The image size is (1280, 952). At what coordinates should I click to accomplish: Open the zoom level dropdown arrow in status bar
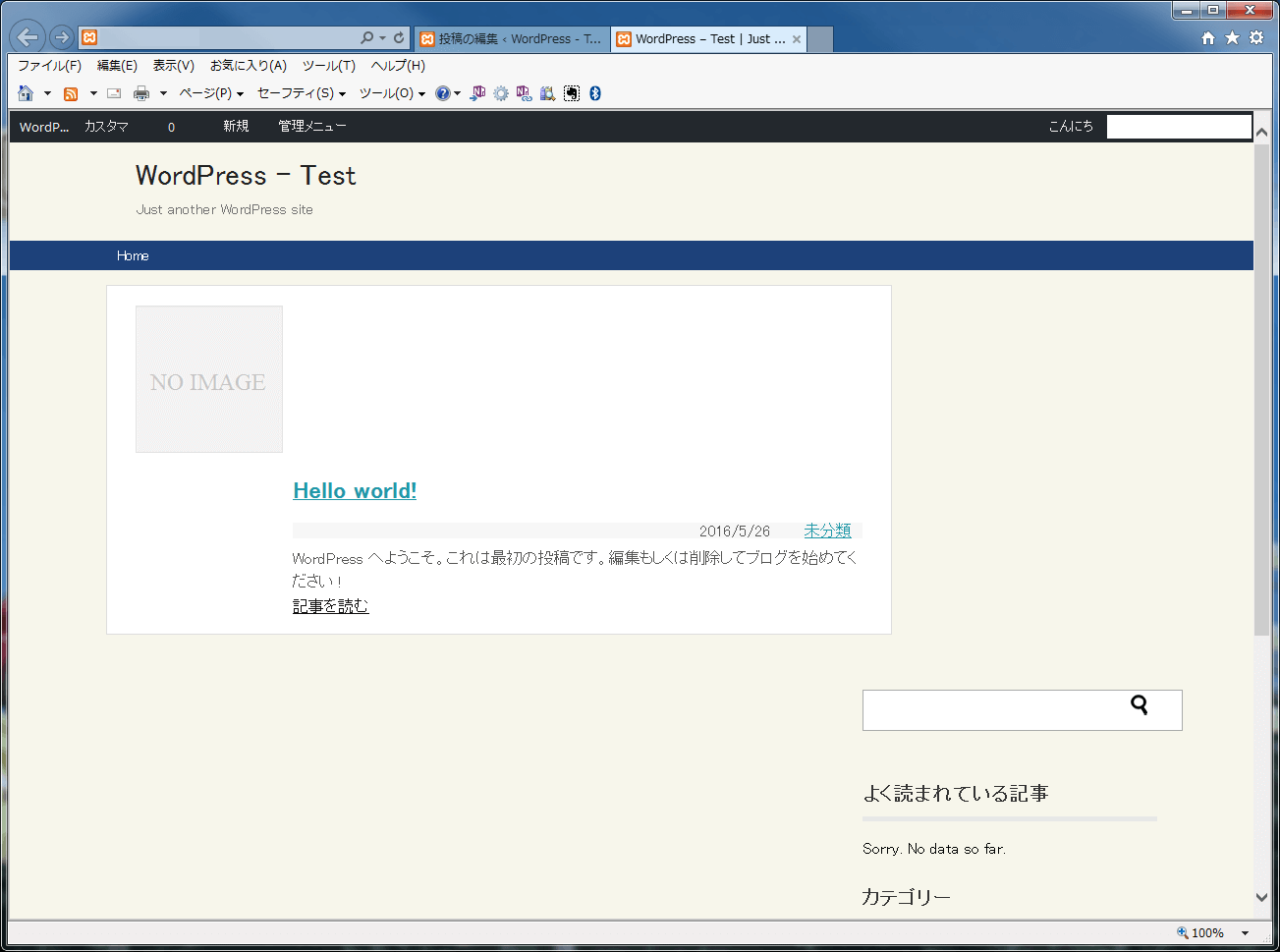(1245, 932)
